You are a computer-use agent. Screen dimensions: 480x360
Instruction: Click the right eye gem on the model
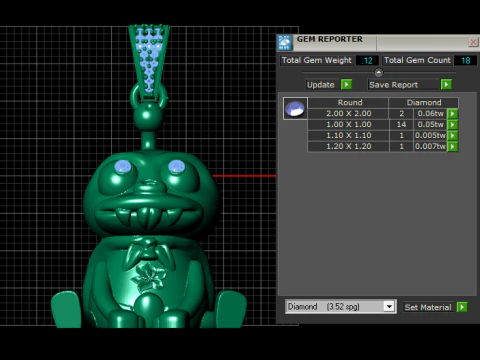tap(176, 167)
